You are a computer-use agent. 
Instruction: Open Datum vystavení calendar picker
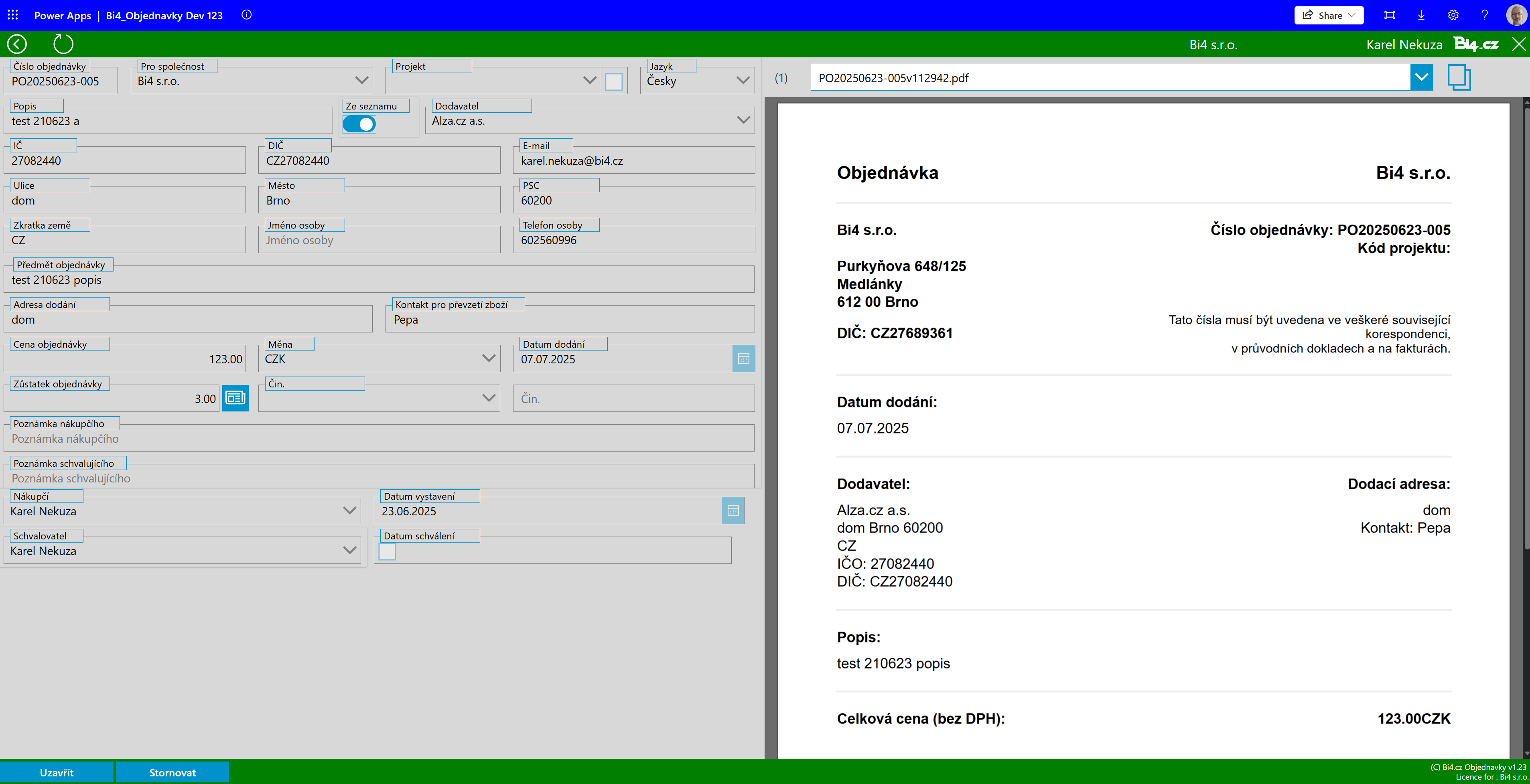click(733, 511)
